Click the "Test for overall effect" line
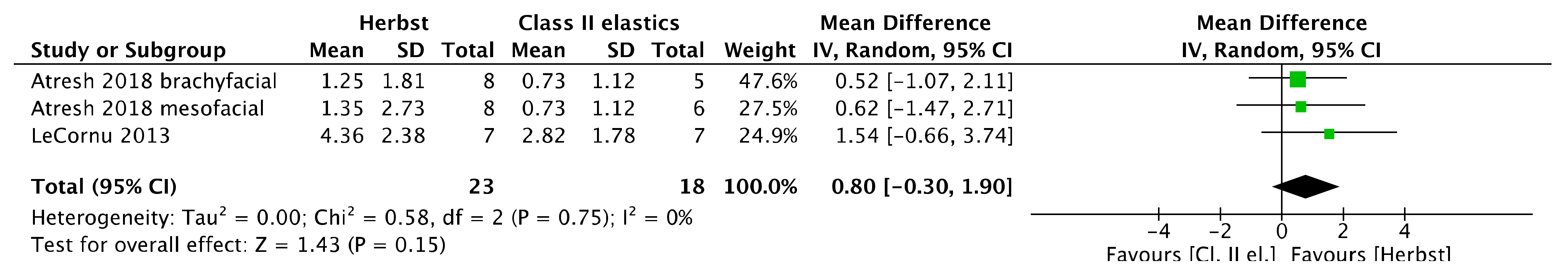The image size is (1568, 276). 238,245
